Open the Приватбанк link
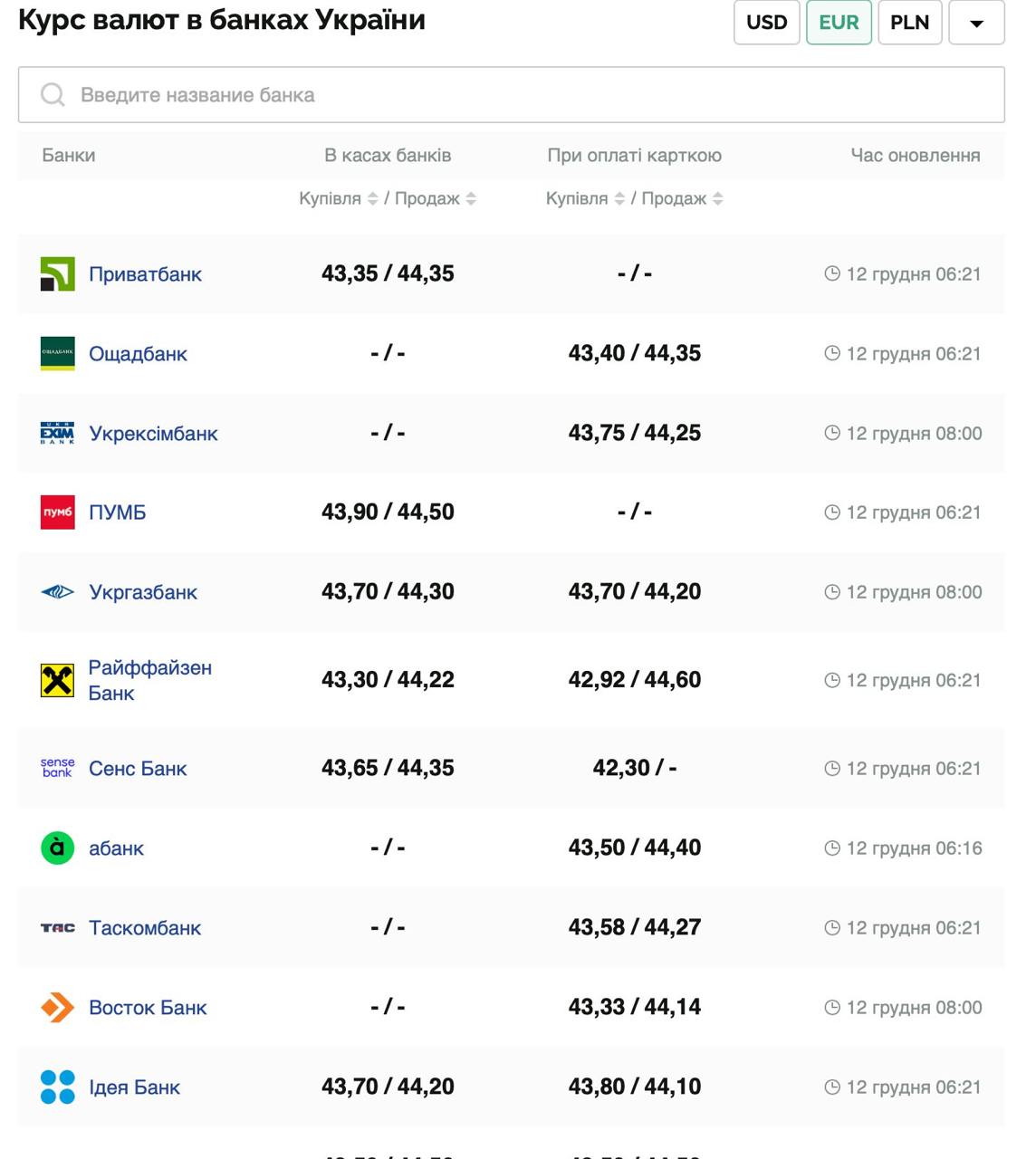 (145, 274)
